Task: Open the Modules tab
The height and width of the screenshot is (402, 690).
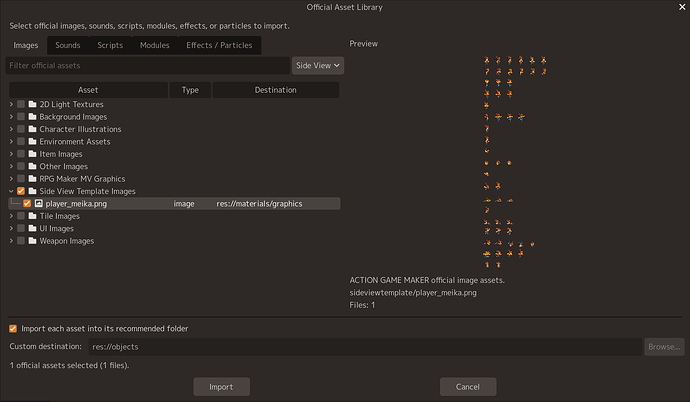Action: (154, 45)
